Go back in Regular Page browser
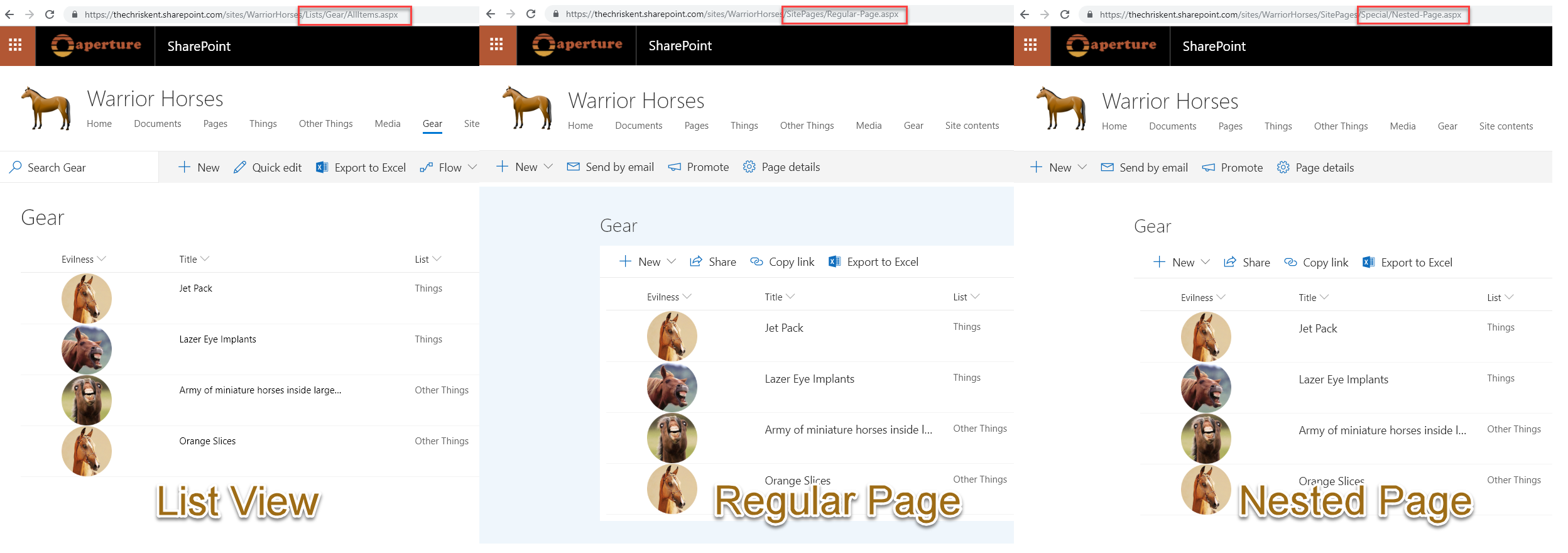This screenshot has width=1568, height=553. (x=491, y=14)
